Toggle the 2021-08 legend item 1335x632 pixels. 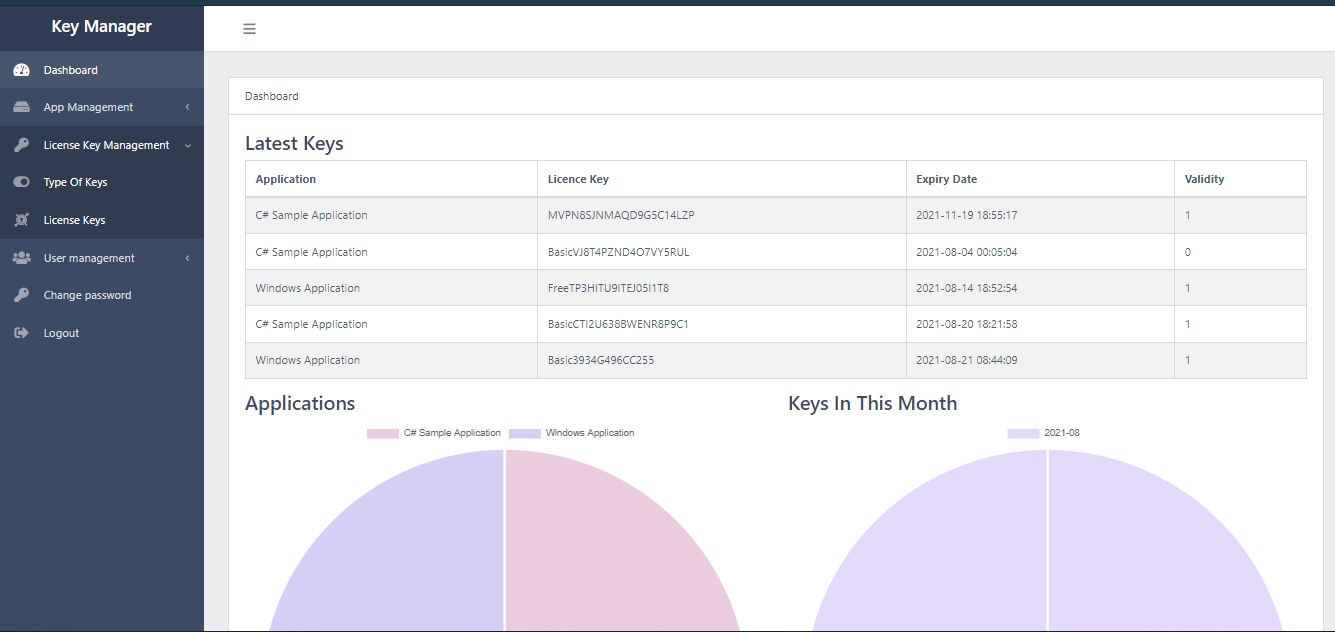[1044, 433]
